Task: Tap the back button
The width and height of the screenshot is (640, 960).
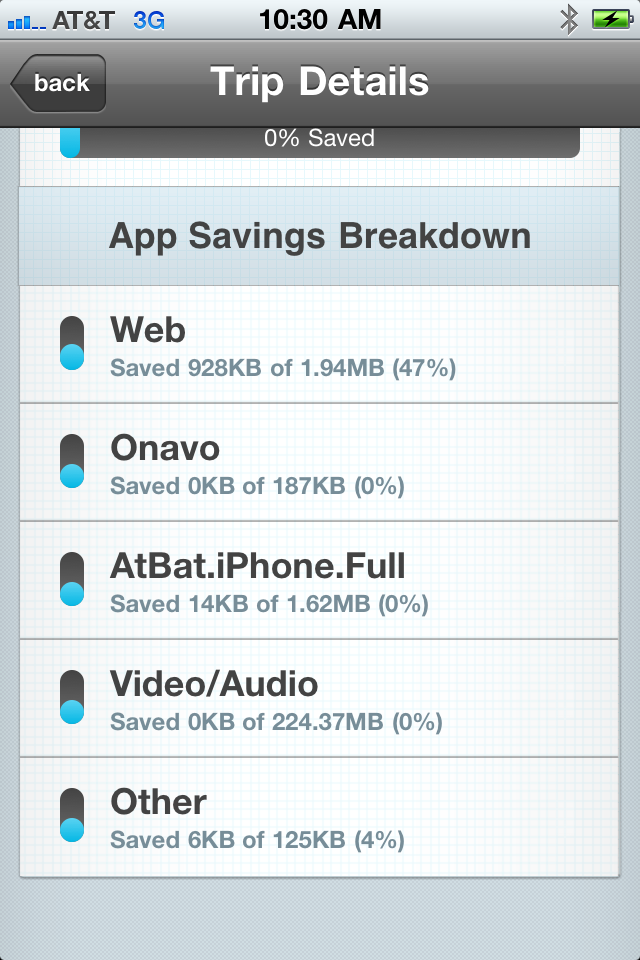Action: click(58, 84)
